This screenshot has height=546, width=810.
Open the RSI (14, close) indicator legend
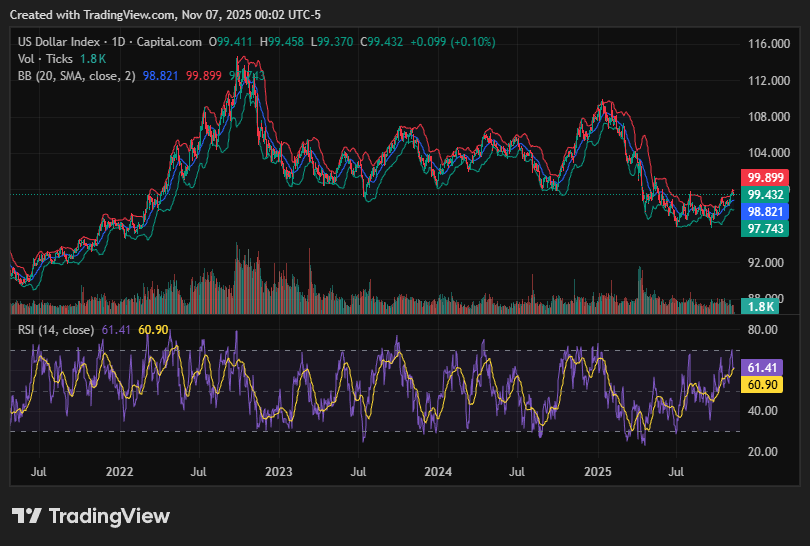(x=57, y=330)
